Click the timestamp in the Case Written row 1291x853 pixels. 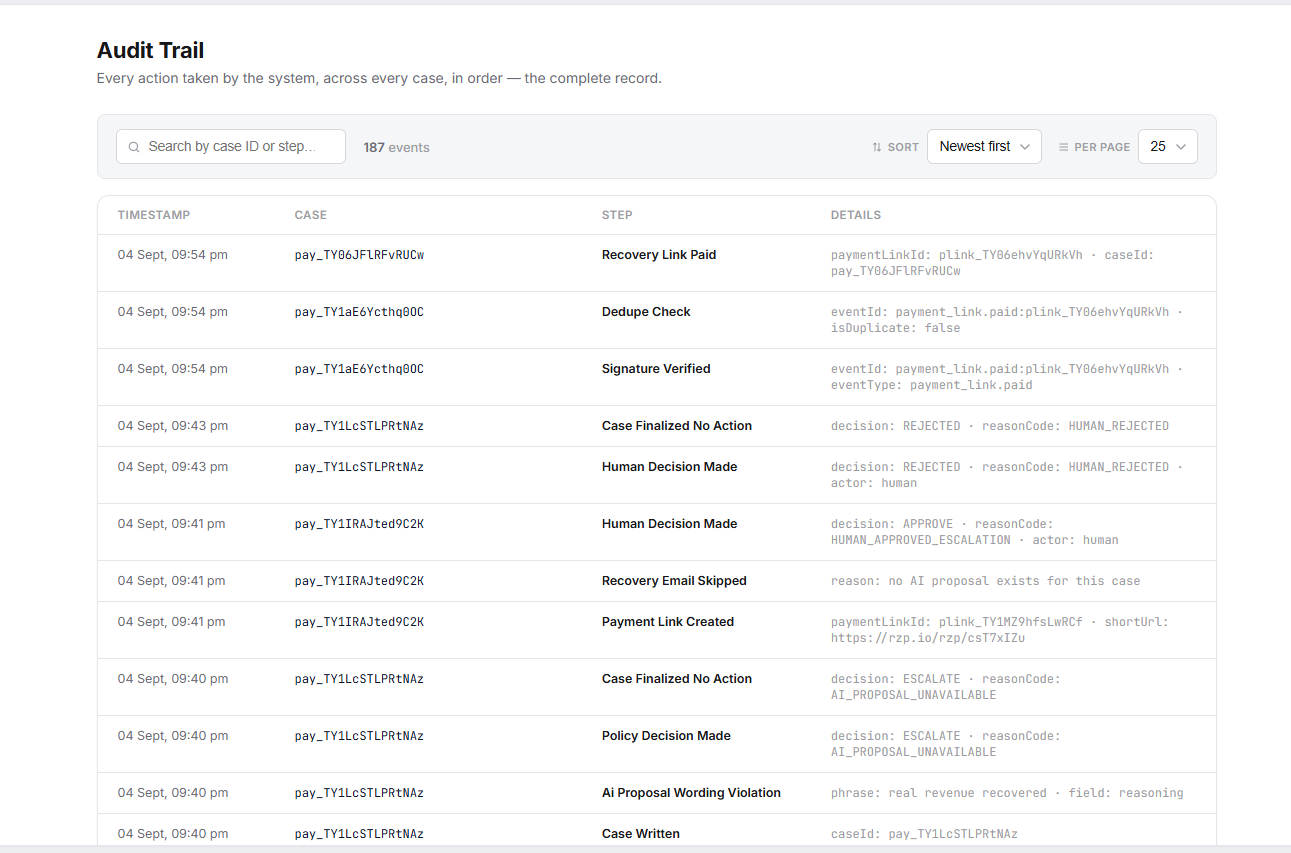pos(172,834)
